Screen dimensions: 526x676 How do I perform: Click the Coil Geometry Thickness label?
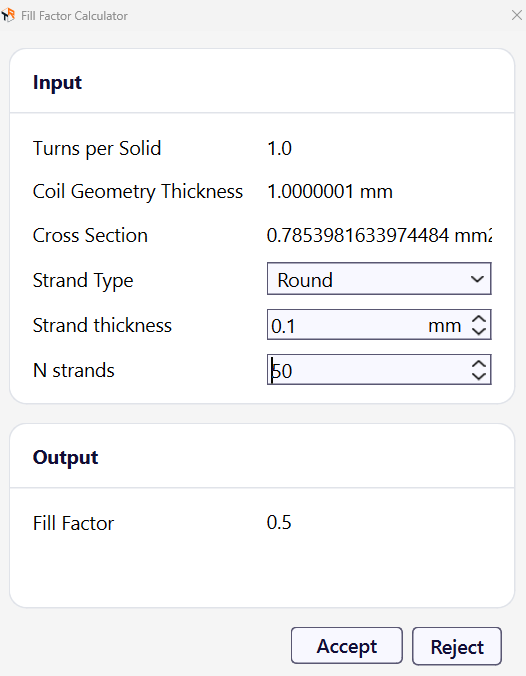point(138,192)
